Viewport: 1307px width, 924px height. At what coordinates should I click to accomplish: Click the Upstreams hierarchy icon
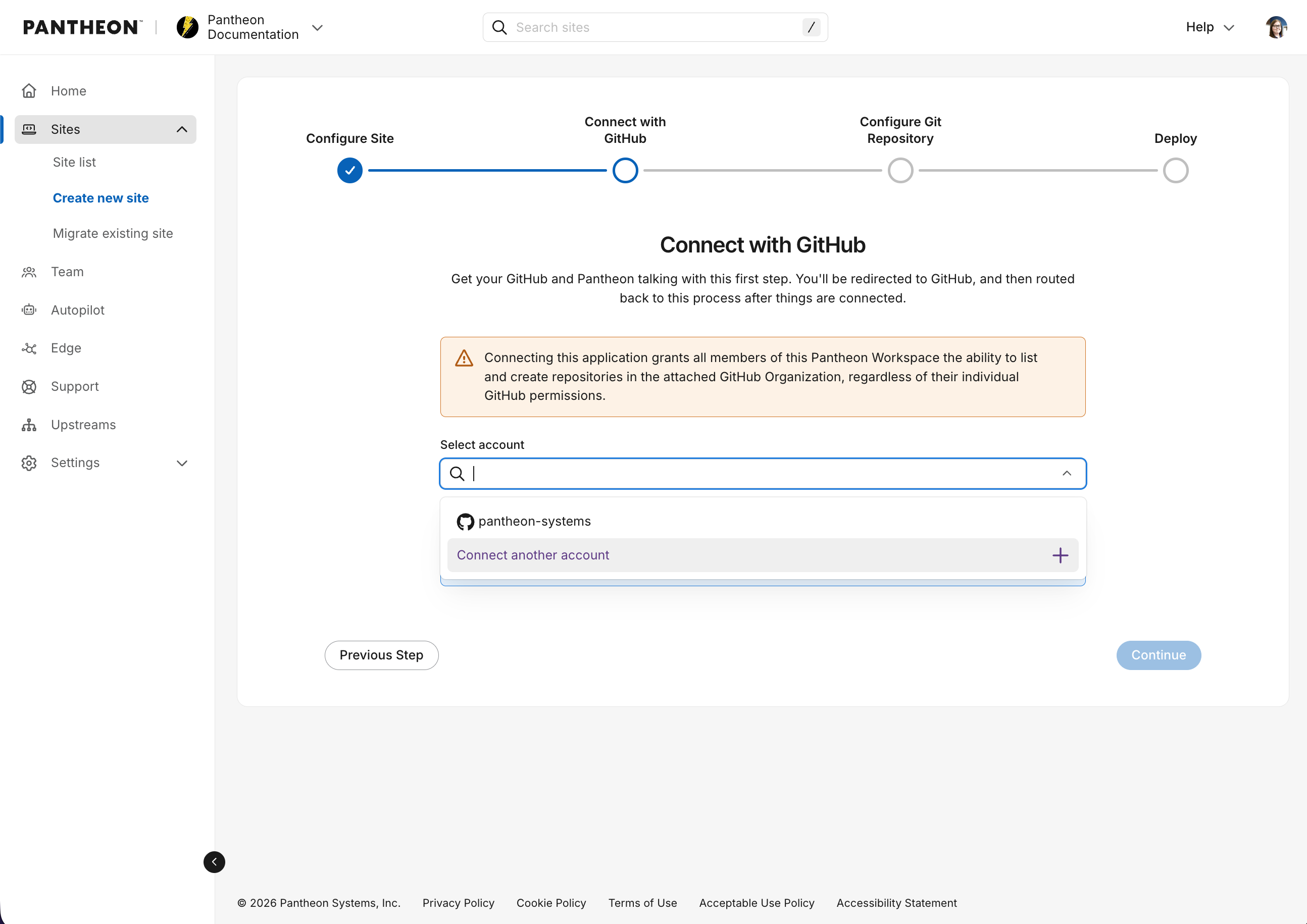coord(29,425)
